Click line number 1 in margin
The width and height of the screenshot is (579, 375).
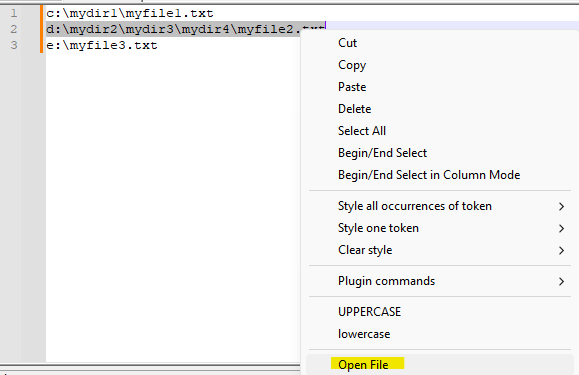[x=14, y=13]
